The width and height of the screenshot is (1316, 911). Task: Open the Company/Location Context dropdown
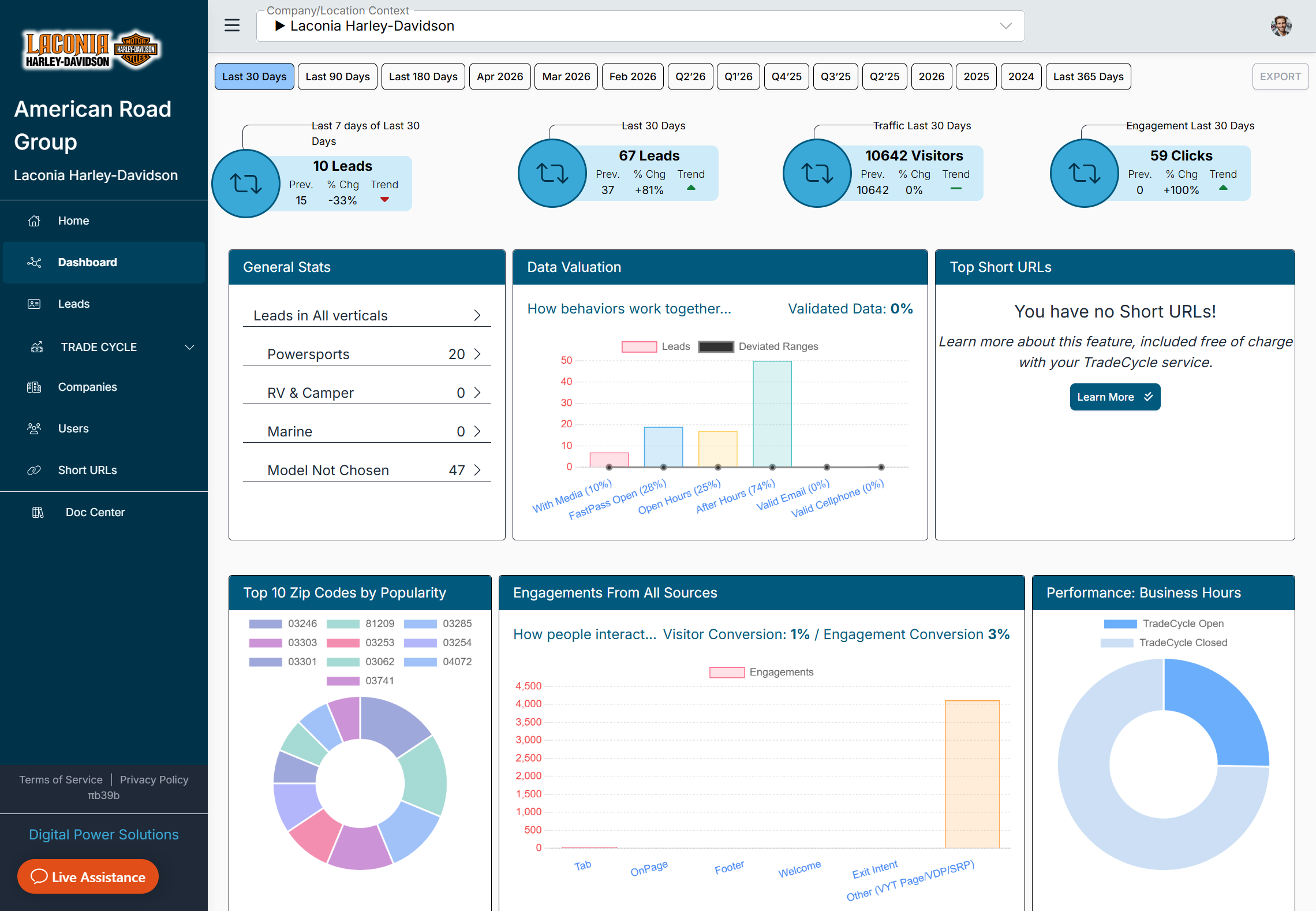click(641, 26)
